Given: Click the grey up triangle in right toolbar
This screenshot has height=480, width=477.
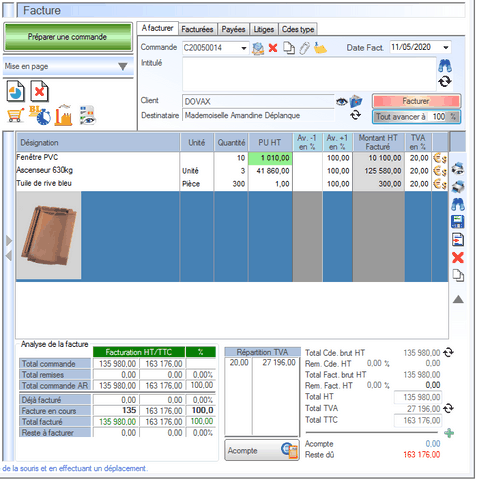Looking at the screenshot, I should [458, 299].
